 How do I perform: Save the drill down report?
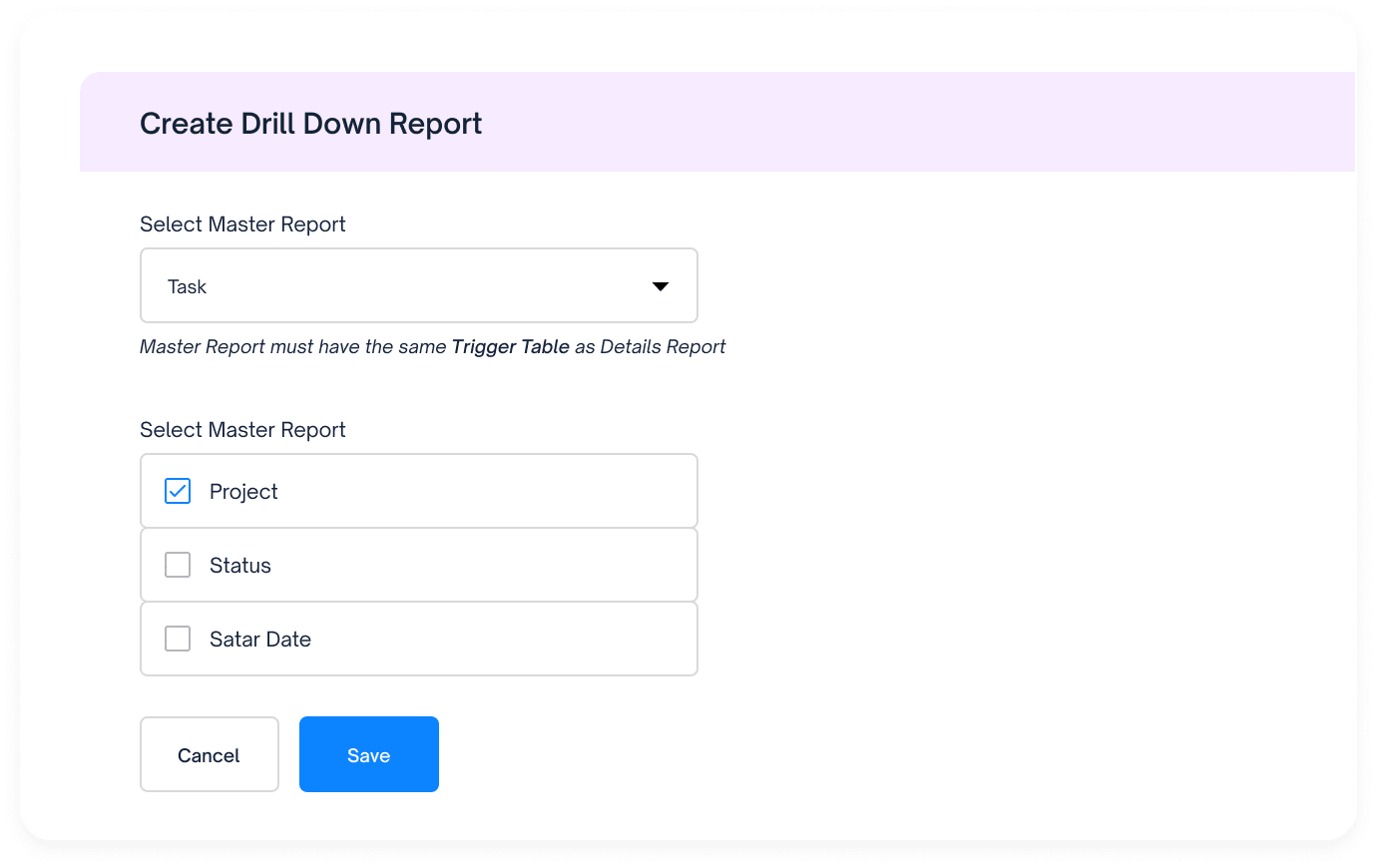pyautogui.click(x=369, y=754)
